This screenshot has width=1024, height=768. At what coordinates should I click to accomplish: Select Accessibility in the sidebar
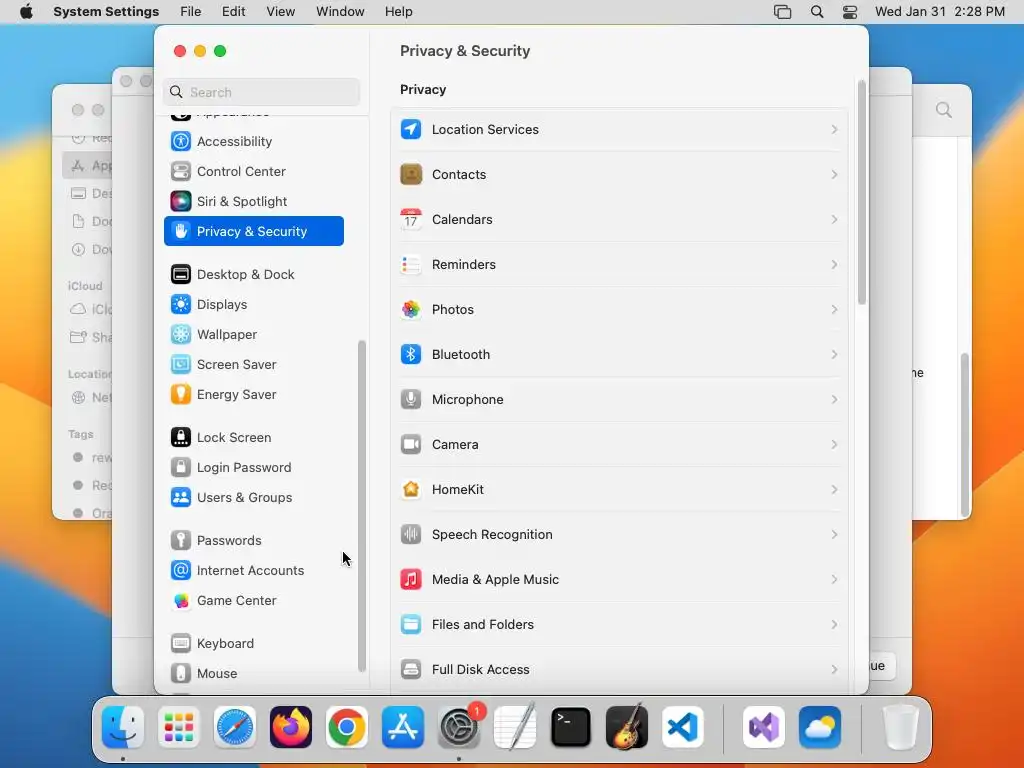[254, 141]
